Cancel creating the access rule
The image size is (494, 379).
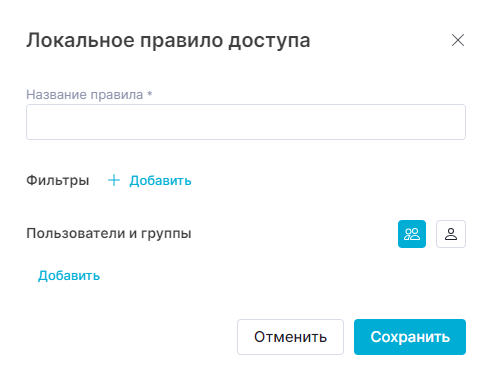coord(290,337)
